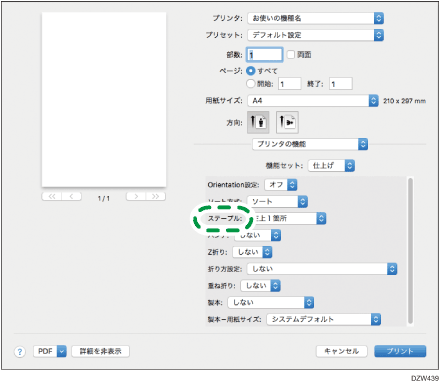Open the ステープル dropdown

click(288, 218)
